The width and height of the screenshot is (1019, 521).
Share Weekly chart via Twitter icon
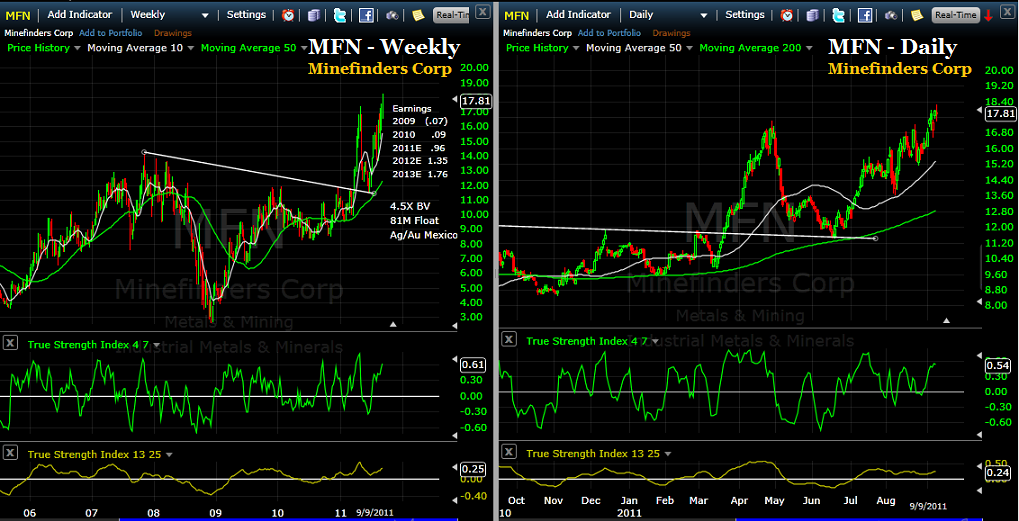tap(340, 15)
